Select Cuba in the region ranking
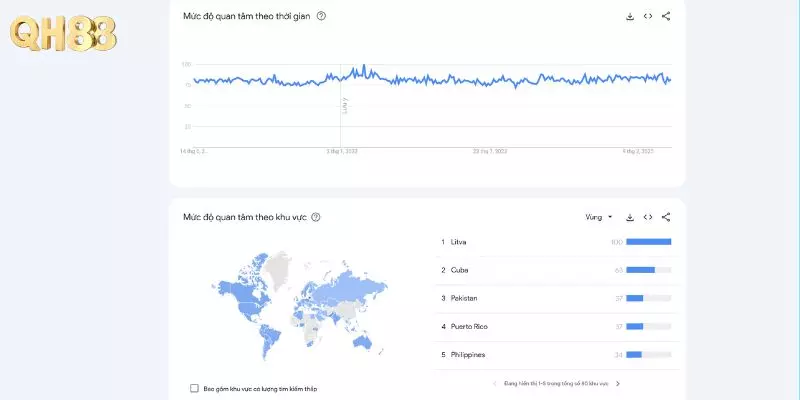Image resolution: width=800 pixels, height=400 pixels. pos(460,270)
